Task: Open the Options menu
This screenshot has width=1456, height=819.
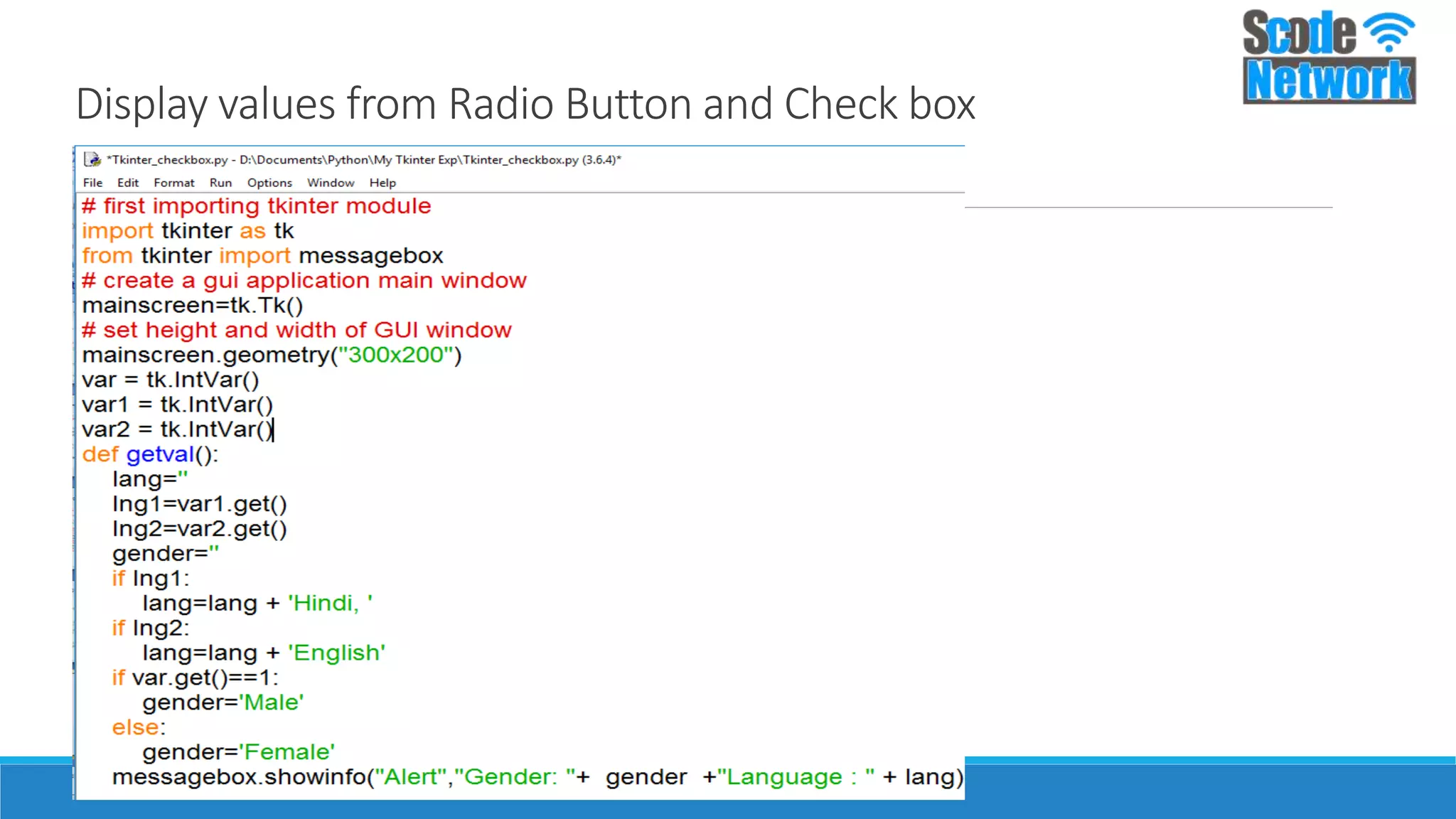Action: (x=269, y=183)
